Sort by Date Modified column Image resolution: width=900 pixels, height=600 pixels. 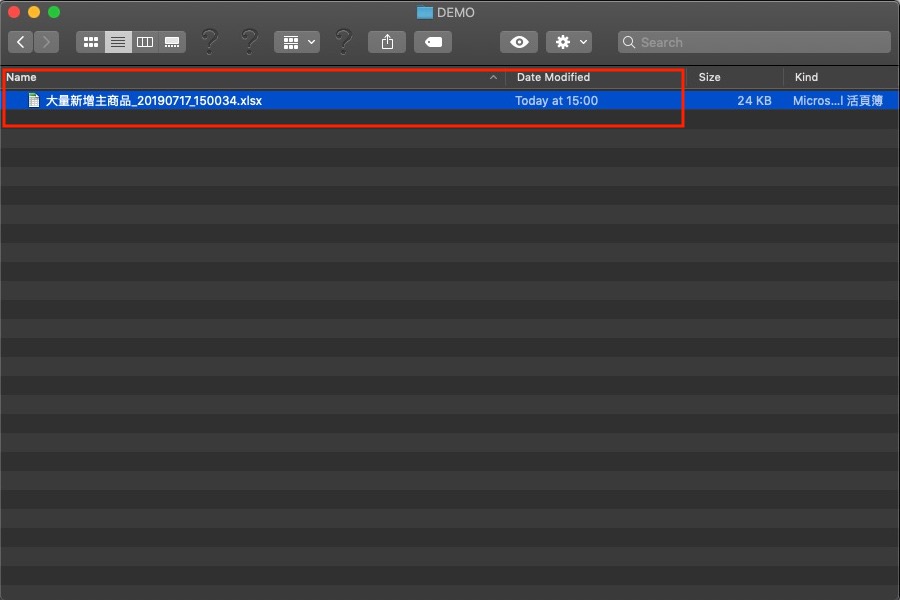point(596,77)
